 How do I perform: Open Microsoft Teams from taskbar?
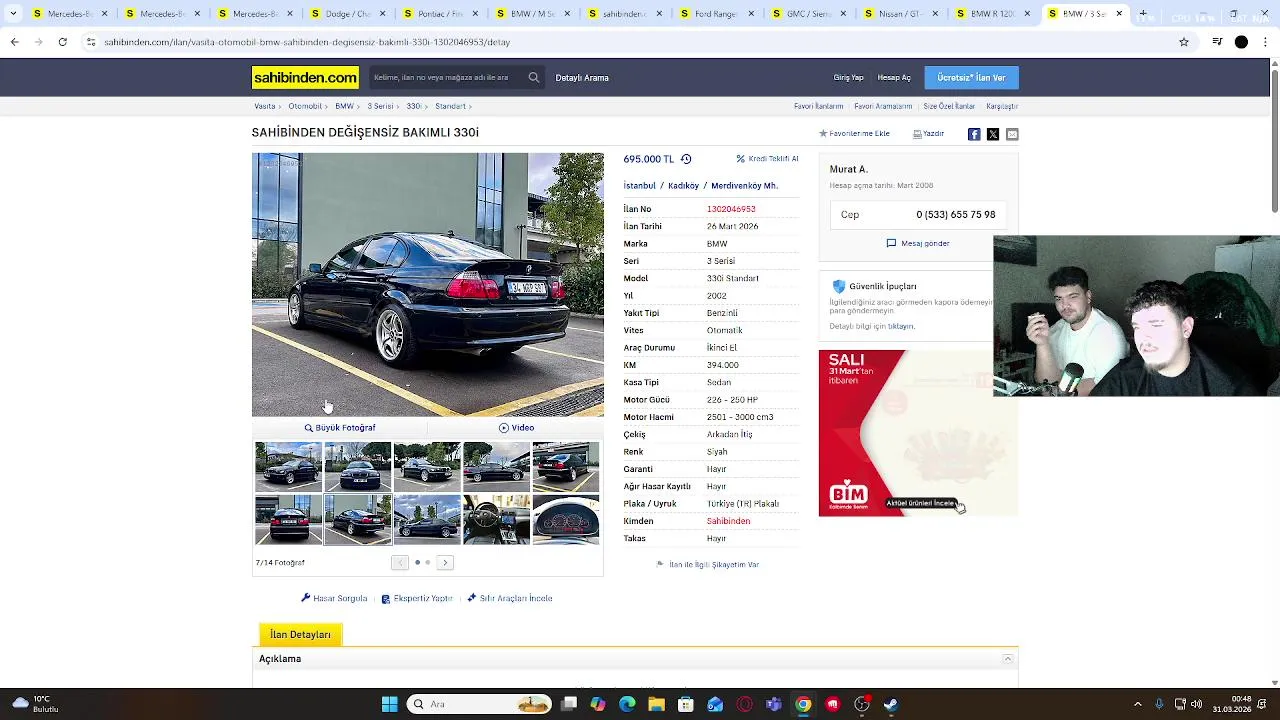tap(773, 704)
